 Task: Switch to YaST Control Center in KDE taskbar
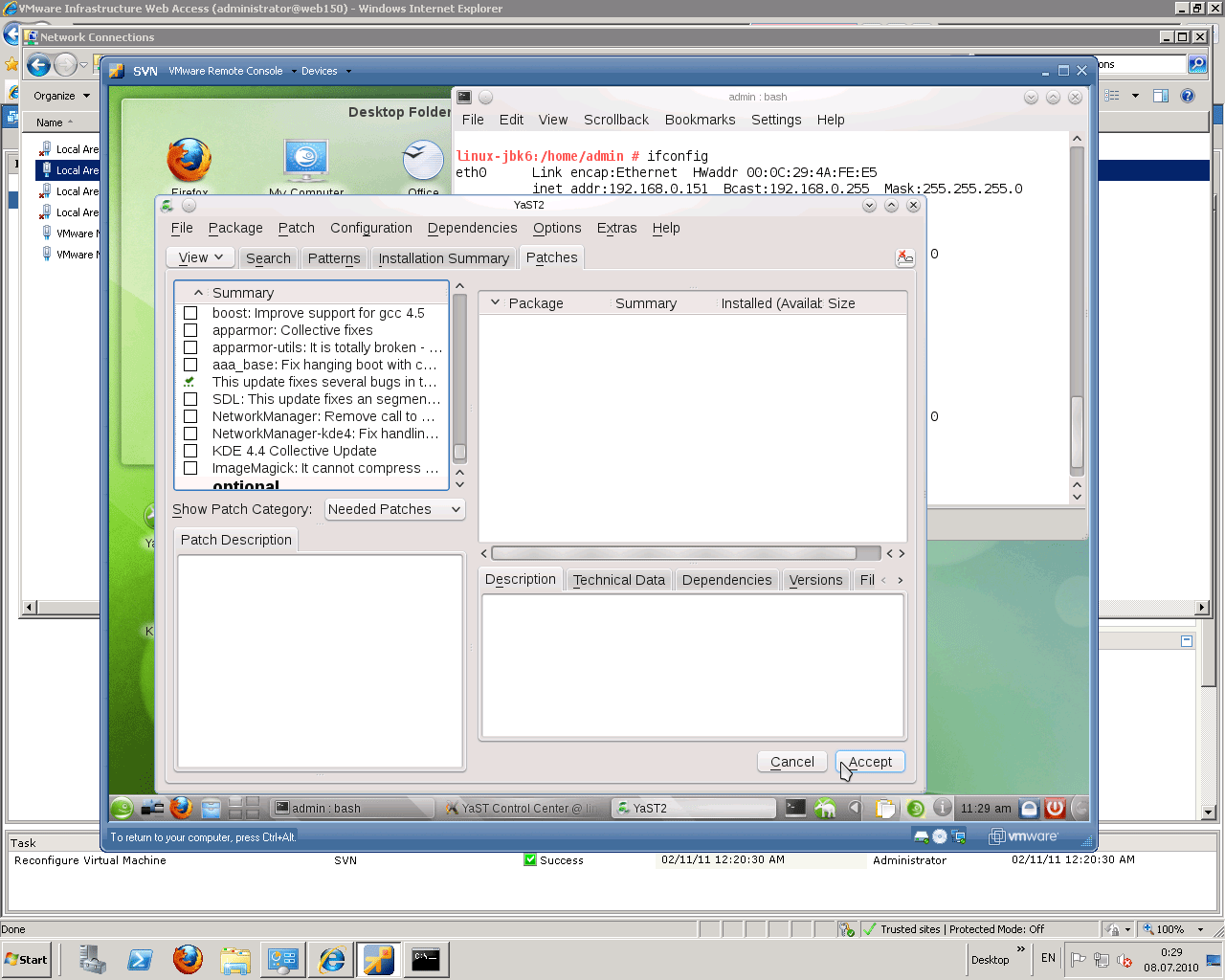pos(521,809)
